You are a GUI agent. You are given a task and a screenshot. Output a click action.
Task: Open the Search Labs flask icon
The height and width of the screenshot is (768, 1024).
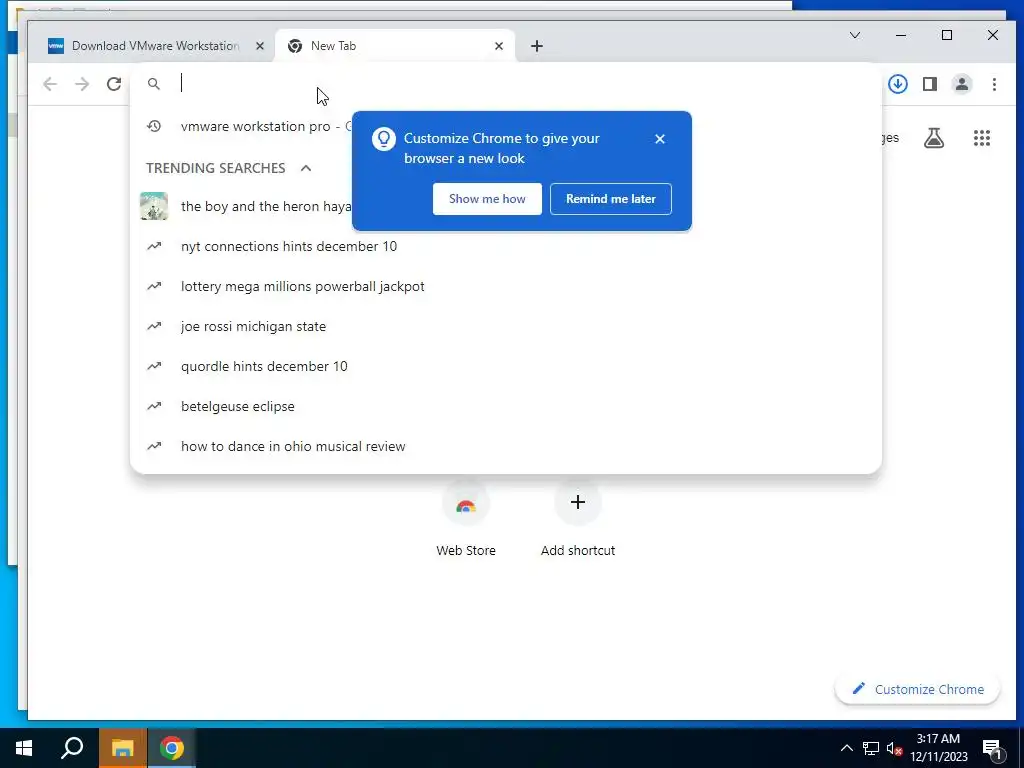tap(934, 138)
